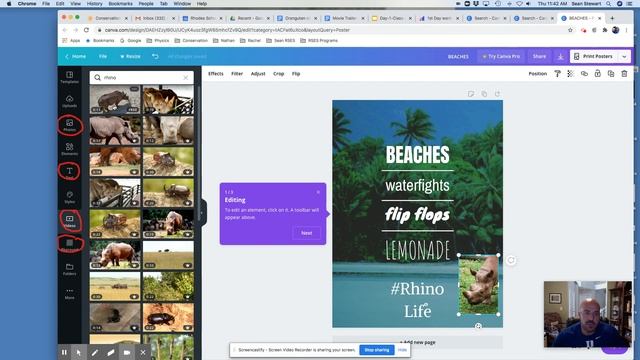Open the Adjust options
640x360 pixels.
258,73
